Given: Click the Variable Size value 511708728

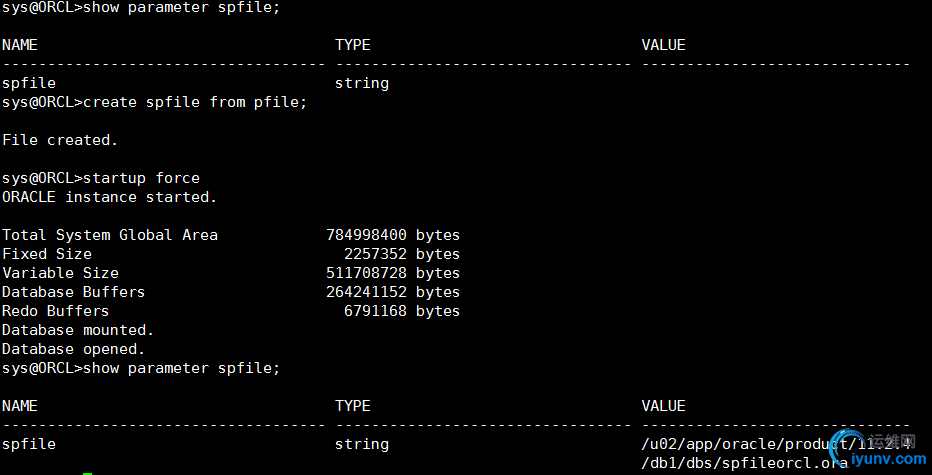Looking at the screenshot, I should pyautogui.click(x=367, y=273).
